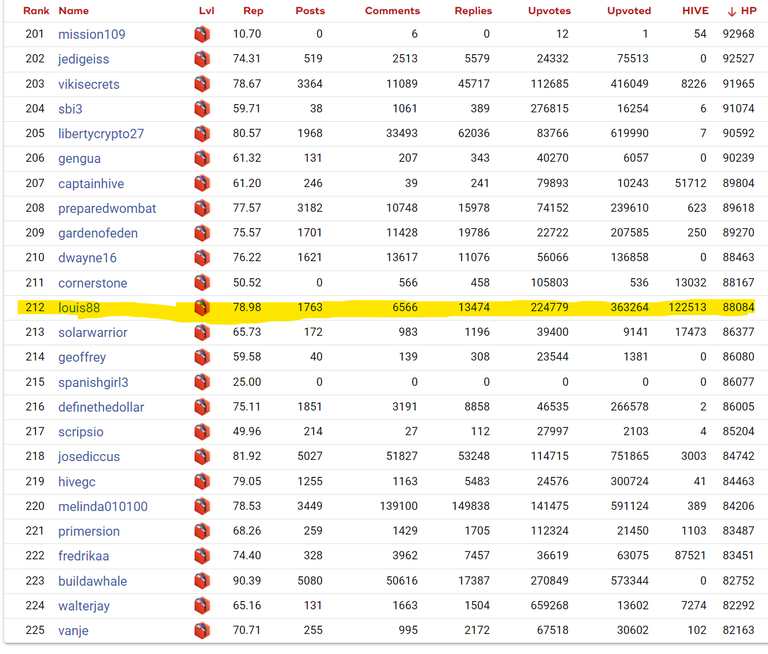Sort table by Rep column header
Image resolution: width=768 pixels, height=654 pixels.
[253, 11]
